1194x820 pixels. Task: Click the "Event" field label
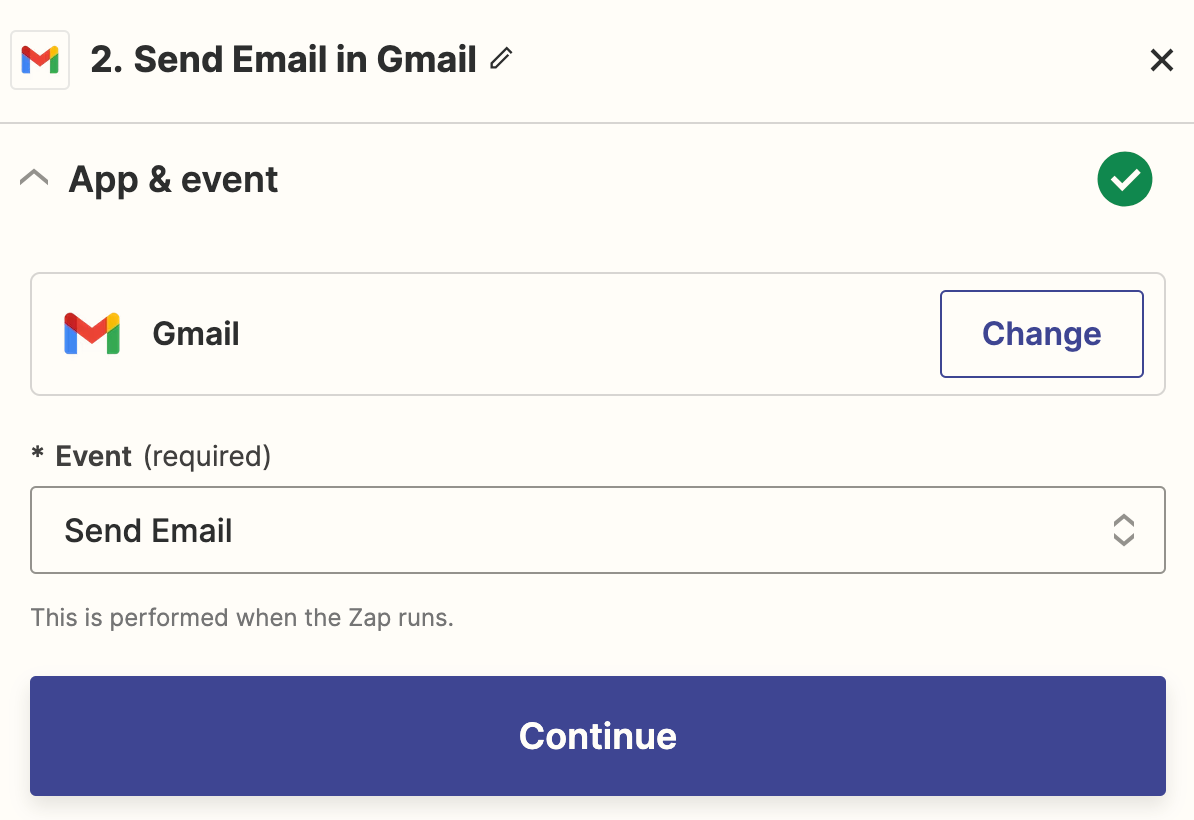pyautogui.click(x=94, y=457)
